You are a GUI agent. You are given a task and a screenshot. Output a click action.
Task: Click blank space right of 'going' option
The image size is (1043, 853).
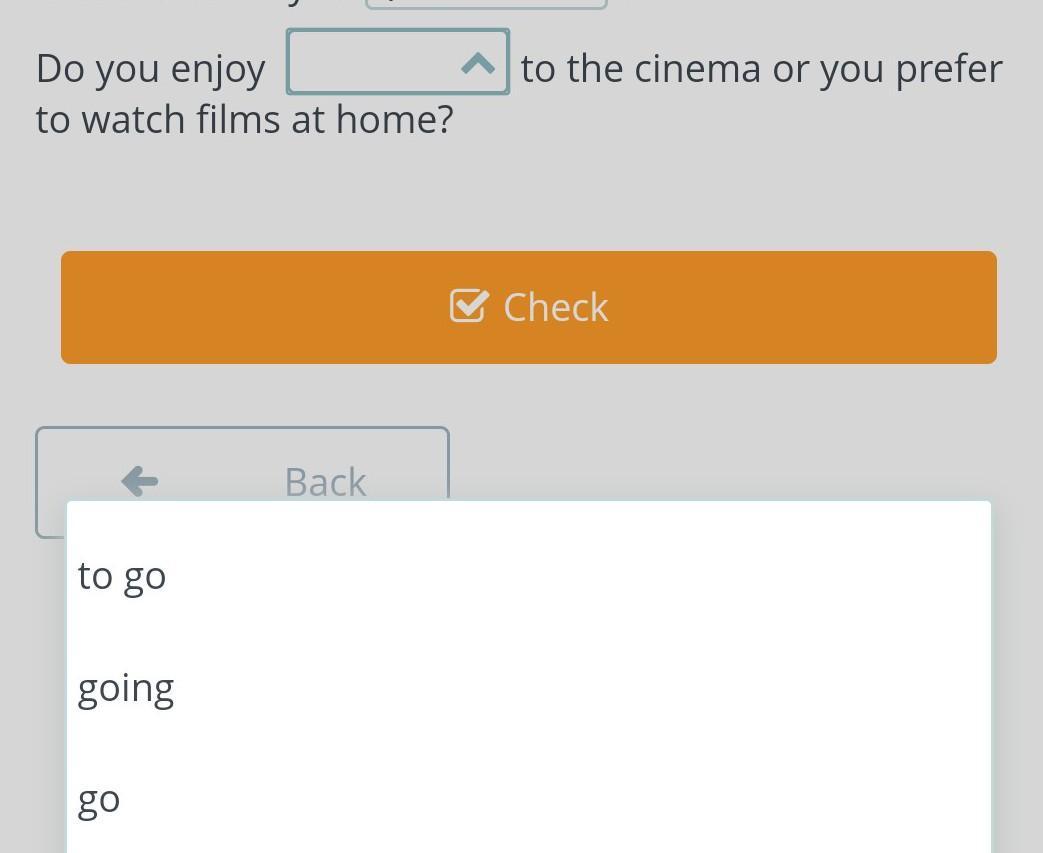[579, 689]
